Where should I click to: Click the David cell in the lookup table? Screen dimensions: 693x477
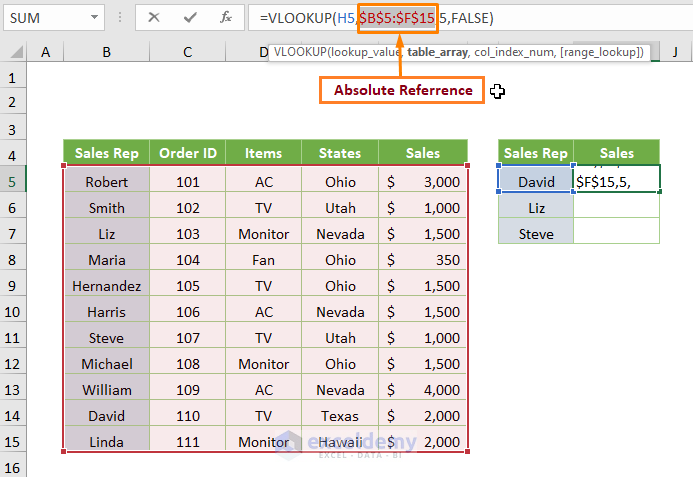(x=535, y=181)
